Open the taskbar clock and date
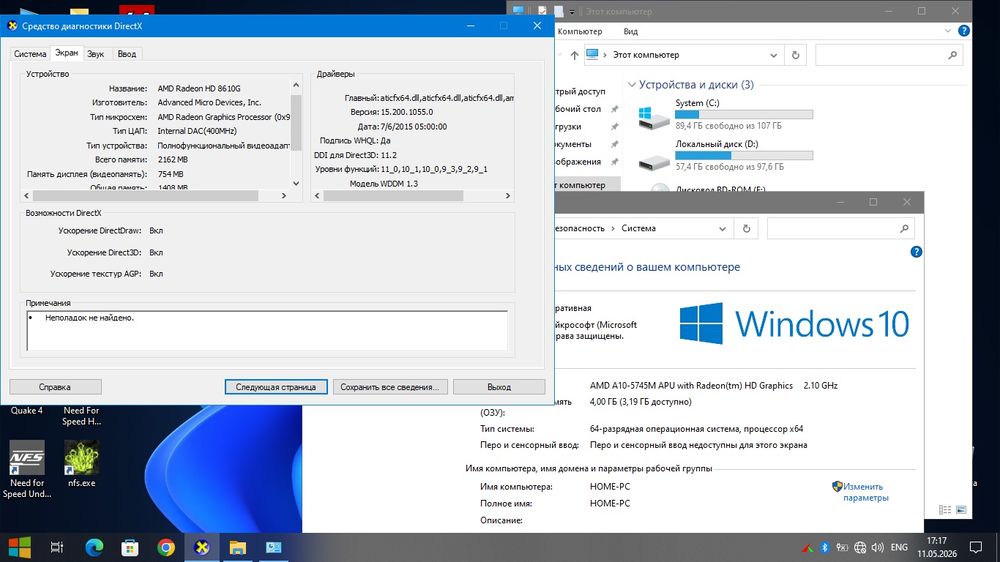1000x562 pixels. (937, 547)
